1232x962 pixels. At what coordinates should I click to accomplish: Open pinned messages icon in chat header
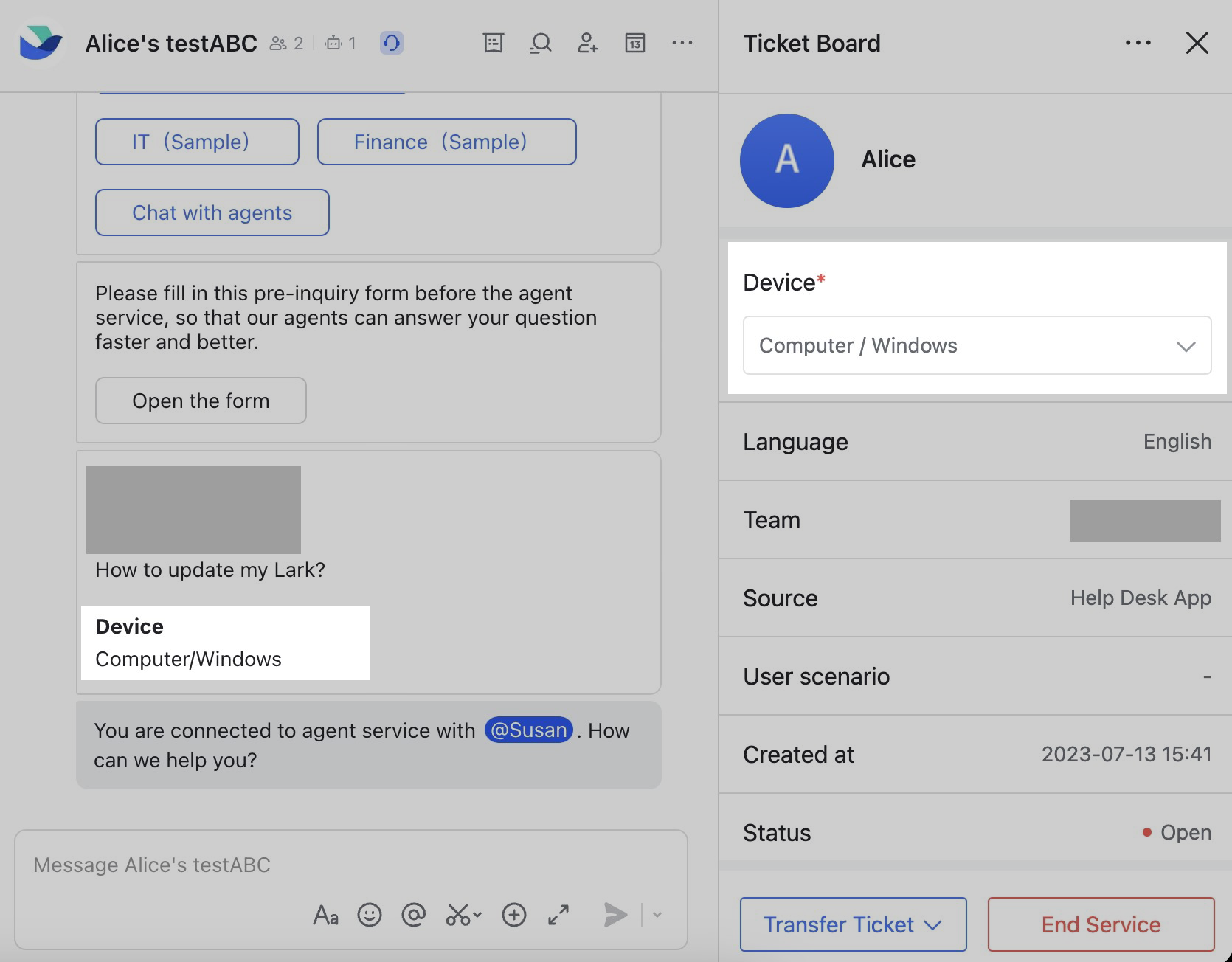click(x=493, y=43)
